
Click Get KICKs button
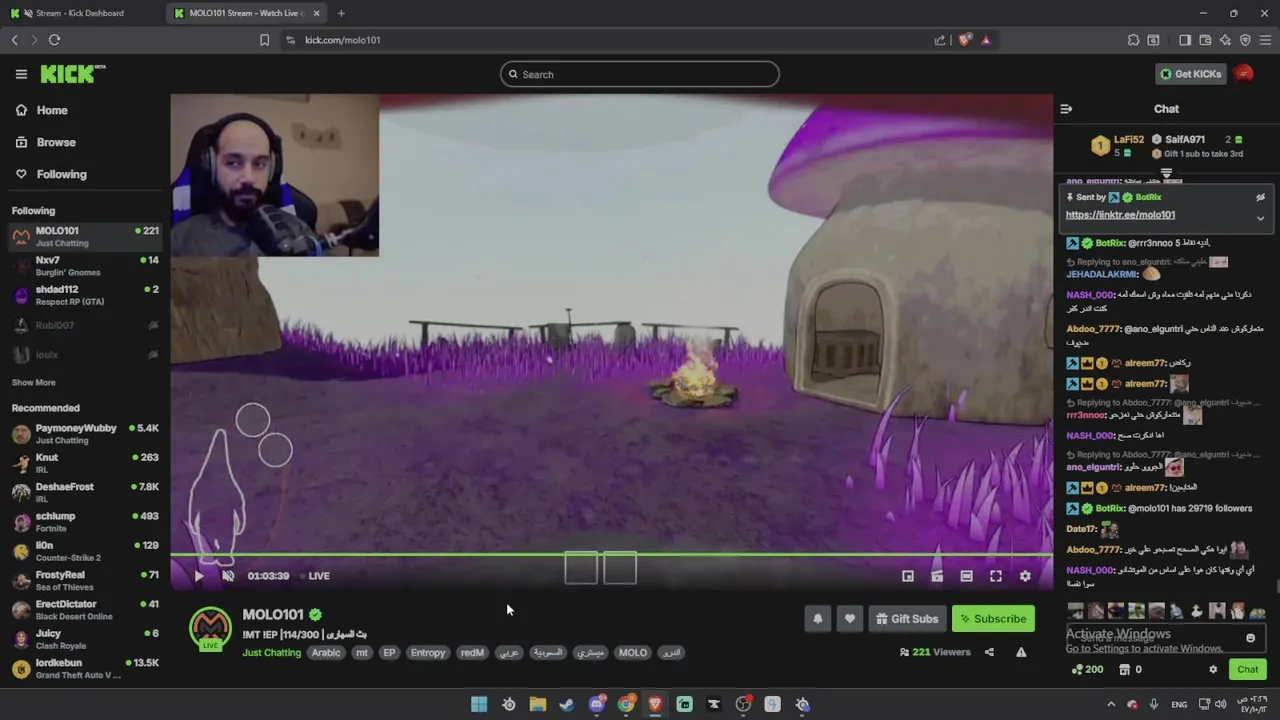[1190, 74]
